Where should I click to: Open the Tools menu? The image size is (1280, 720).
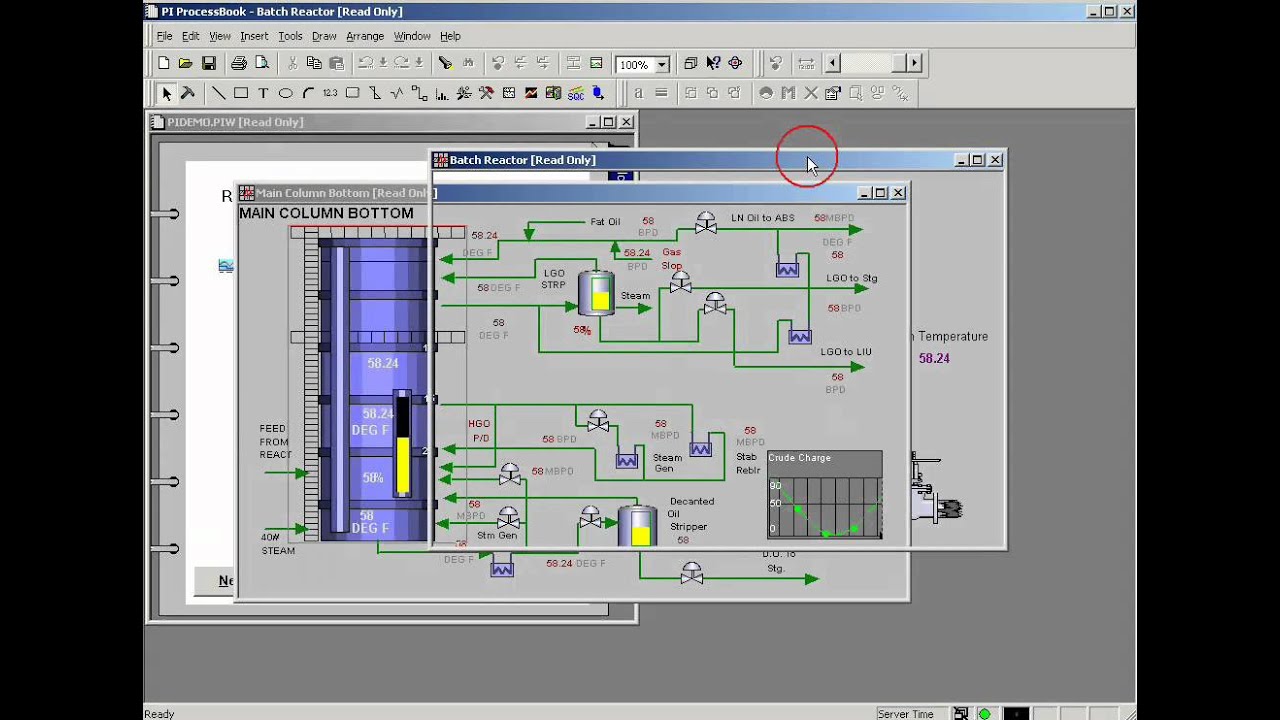[290, 36]
